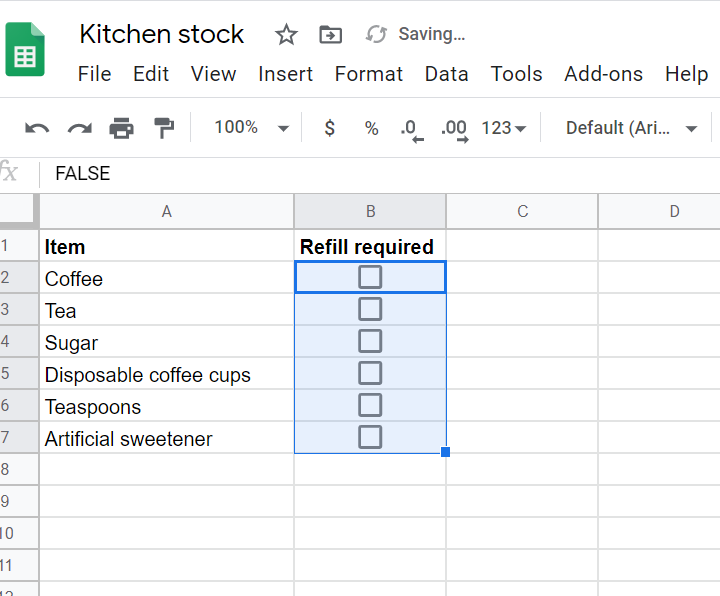Tick the Sugar refill checkbox
The height and width of the screenshot is (596, 720).
[x=370, y=341]
